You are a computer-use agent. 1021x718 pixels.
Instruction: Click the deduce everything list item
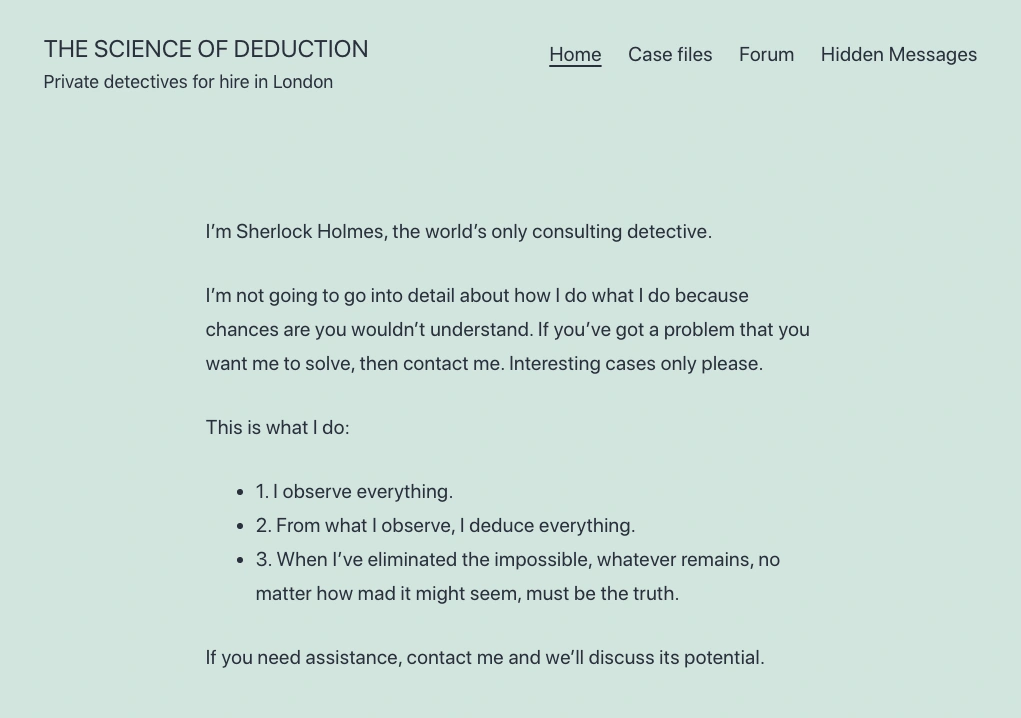pos(445,525)
